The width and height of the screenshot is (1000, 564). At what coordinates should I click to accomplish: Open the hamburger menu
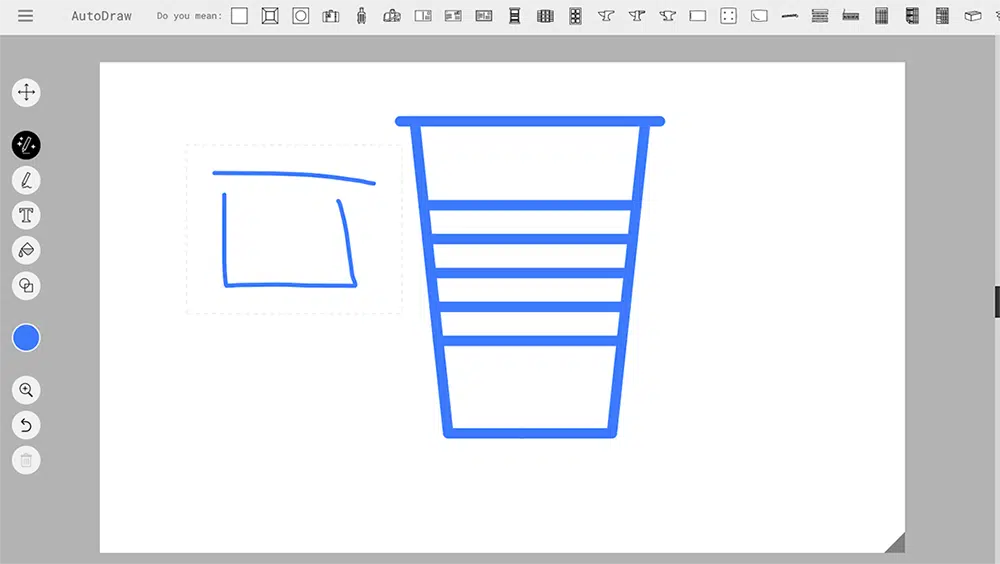25,16
